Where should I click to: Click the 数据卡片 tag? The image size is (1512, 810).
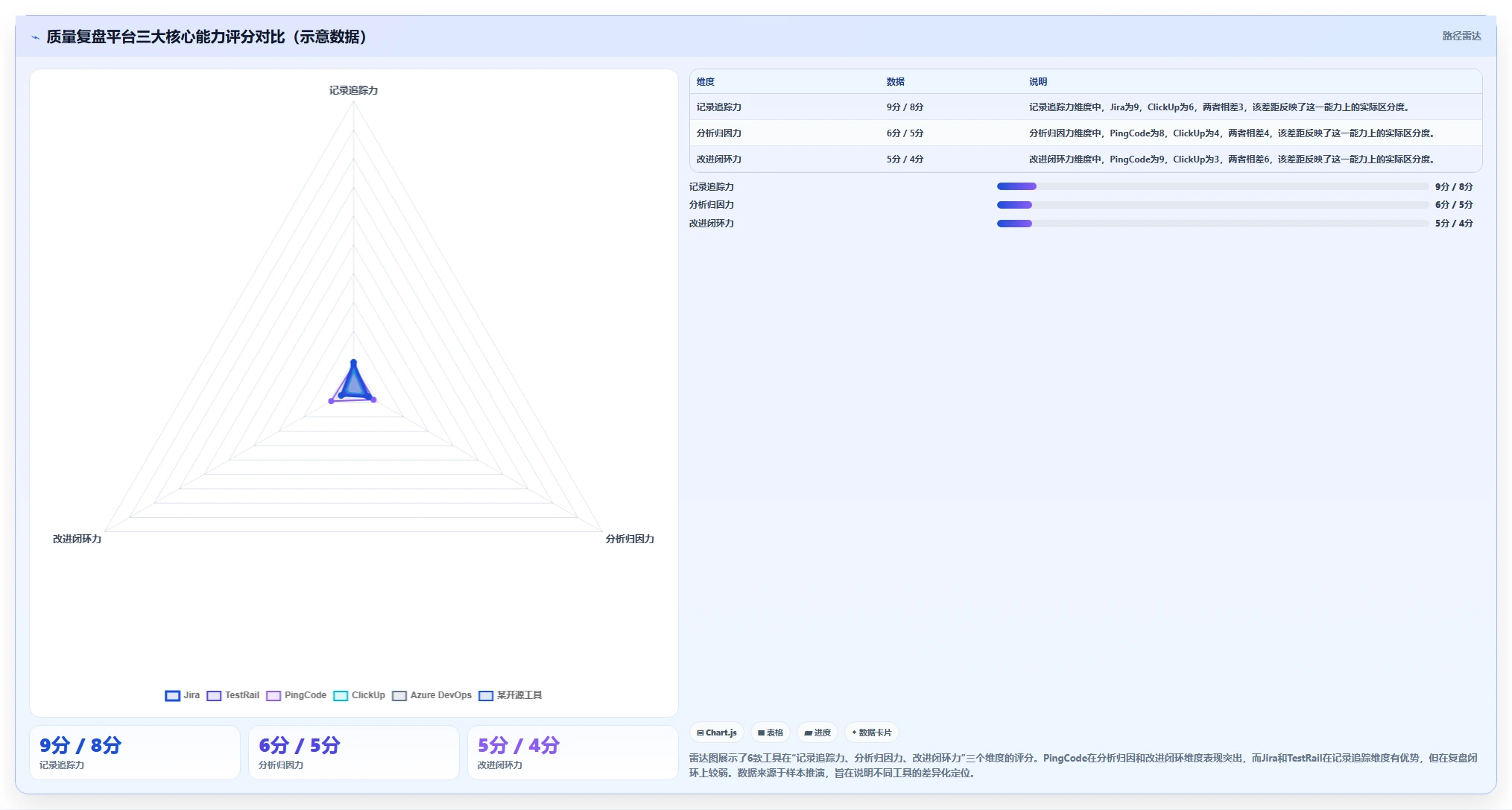(x=872, y=733)
